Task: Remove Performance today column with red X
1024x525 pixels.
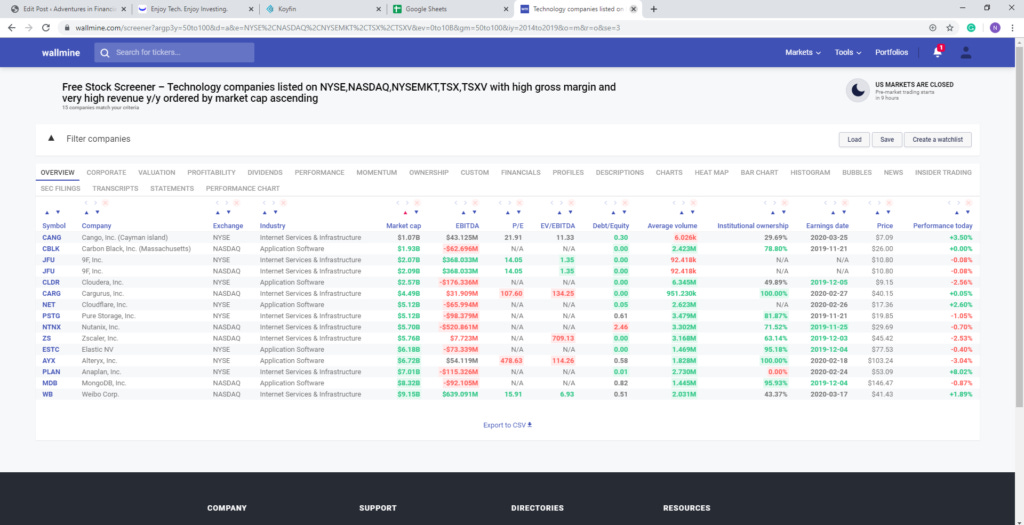Action: pyautogui.click(x=968, y=202)
